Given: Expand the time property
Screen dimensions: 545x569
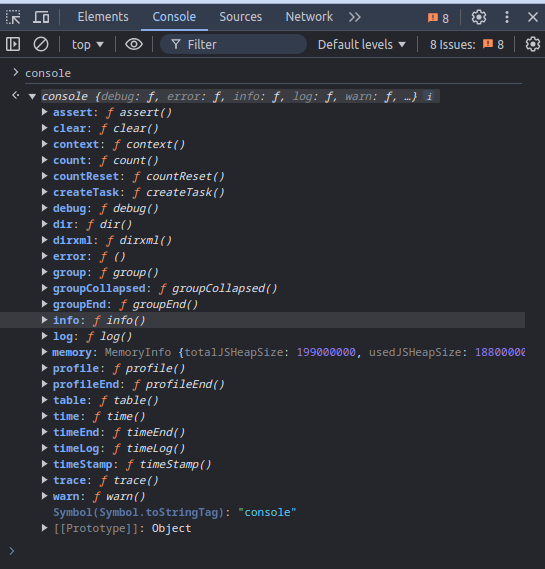Looking at the screenshot, I should (45, 416).
